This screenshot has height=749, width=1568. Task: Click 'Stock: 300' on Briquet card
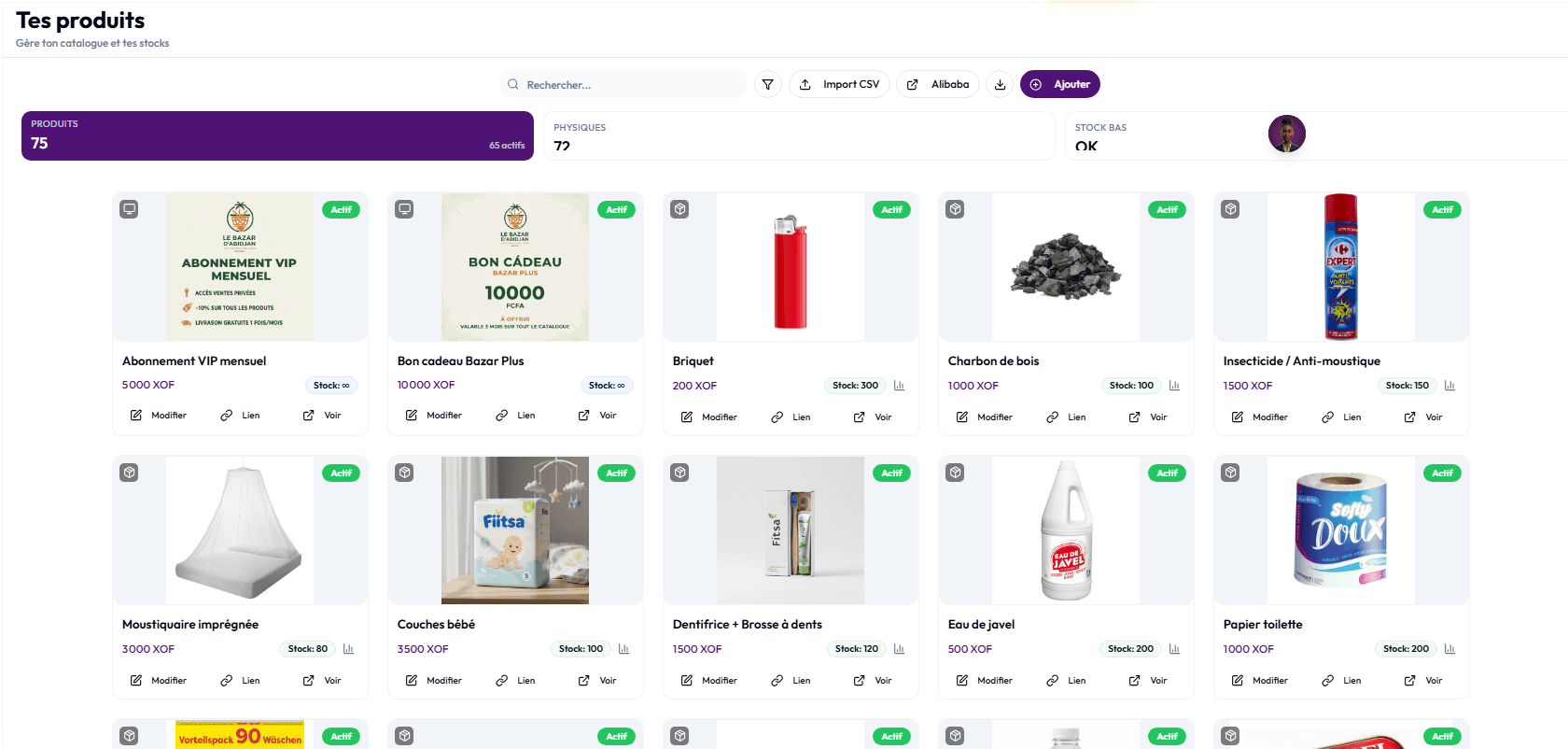(x=855, y=385)
